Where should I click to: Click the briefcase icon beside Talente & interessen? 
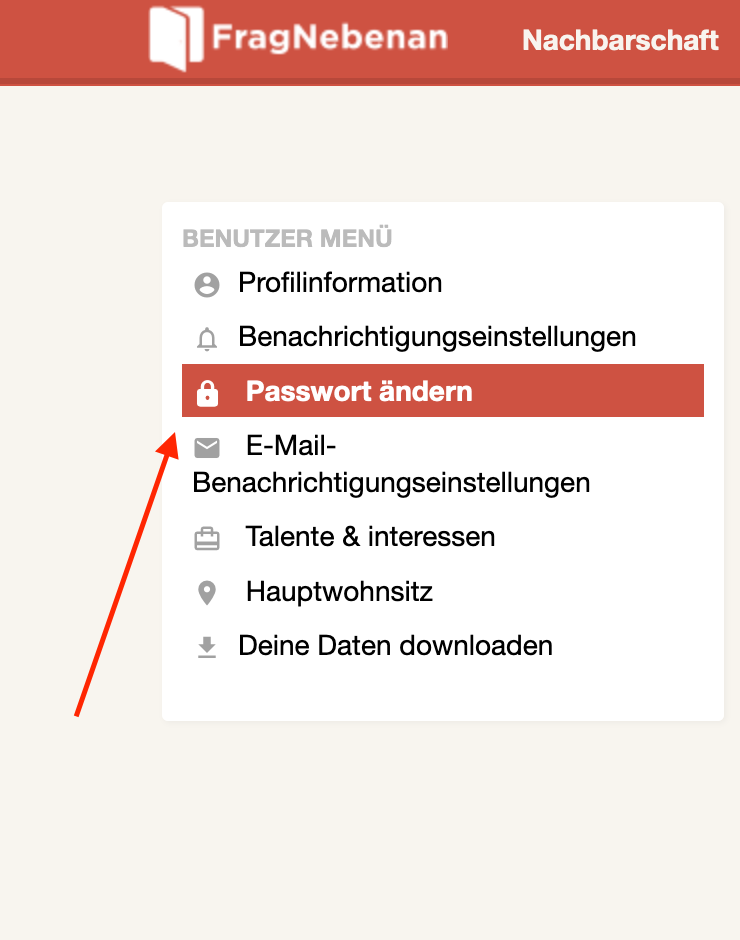pos(207,540)
